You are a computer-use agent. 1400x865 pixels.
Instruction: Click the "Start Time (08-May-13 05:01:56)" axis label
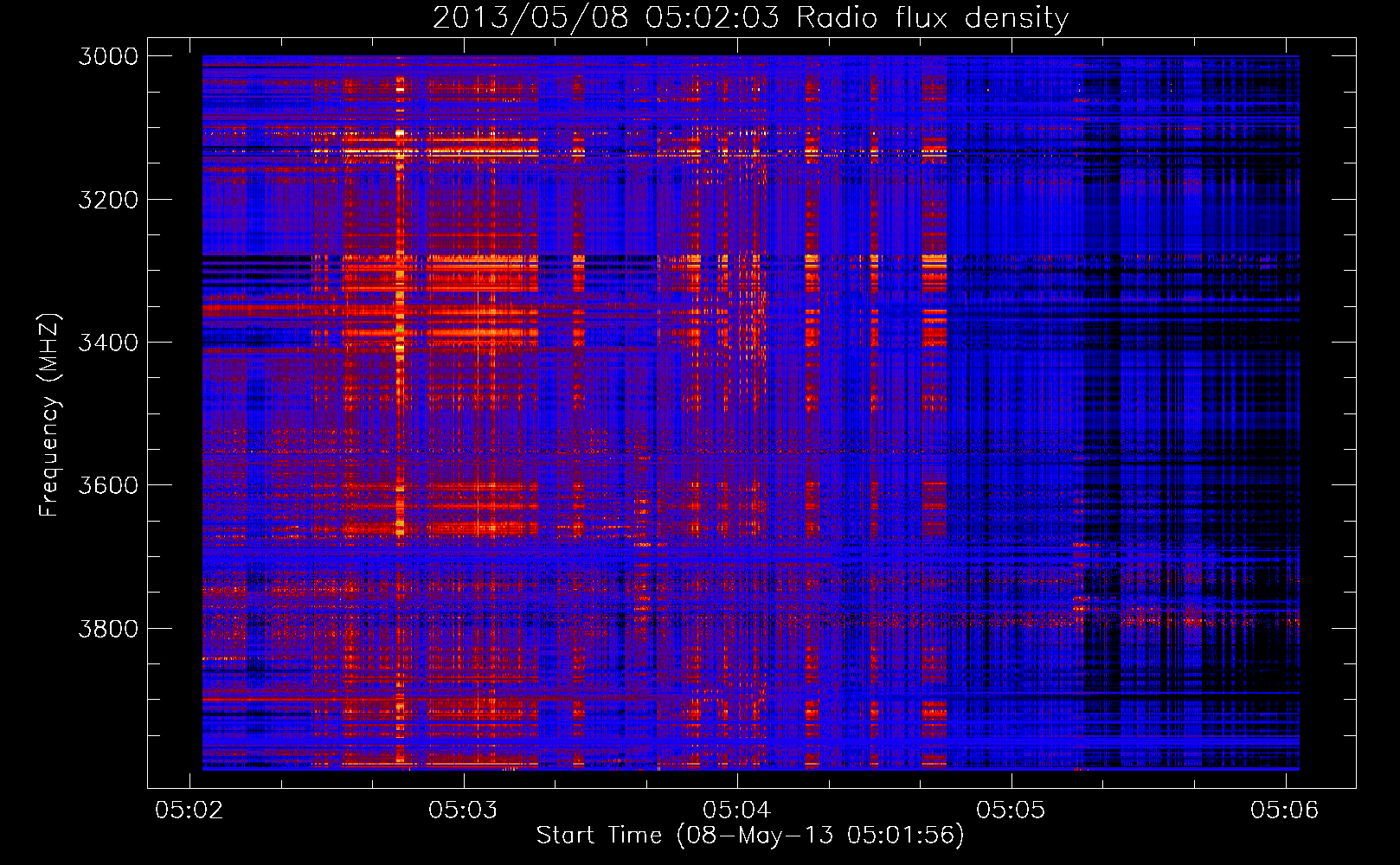coord(750,836)
